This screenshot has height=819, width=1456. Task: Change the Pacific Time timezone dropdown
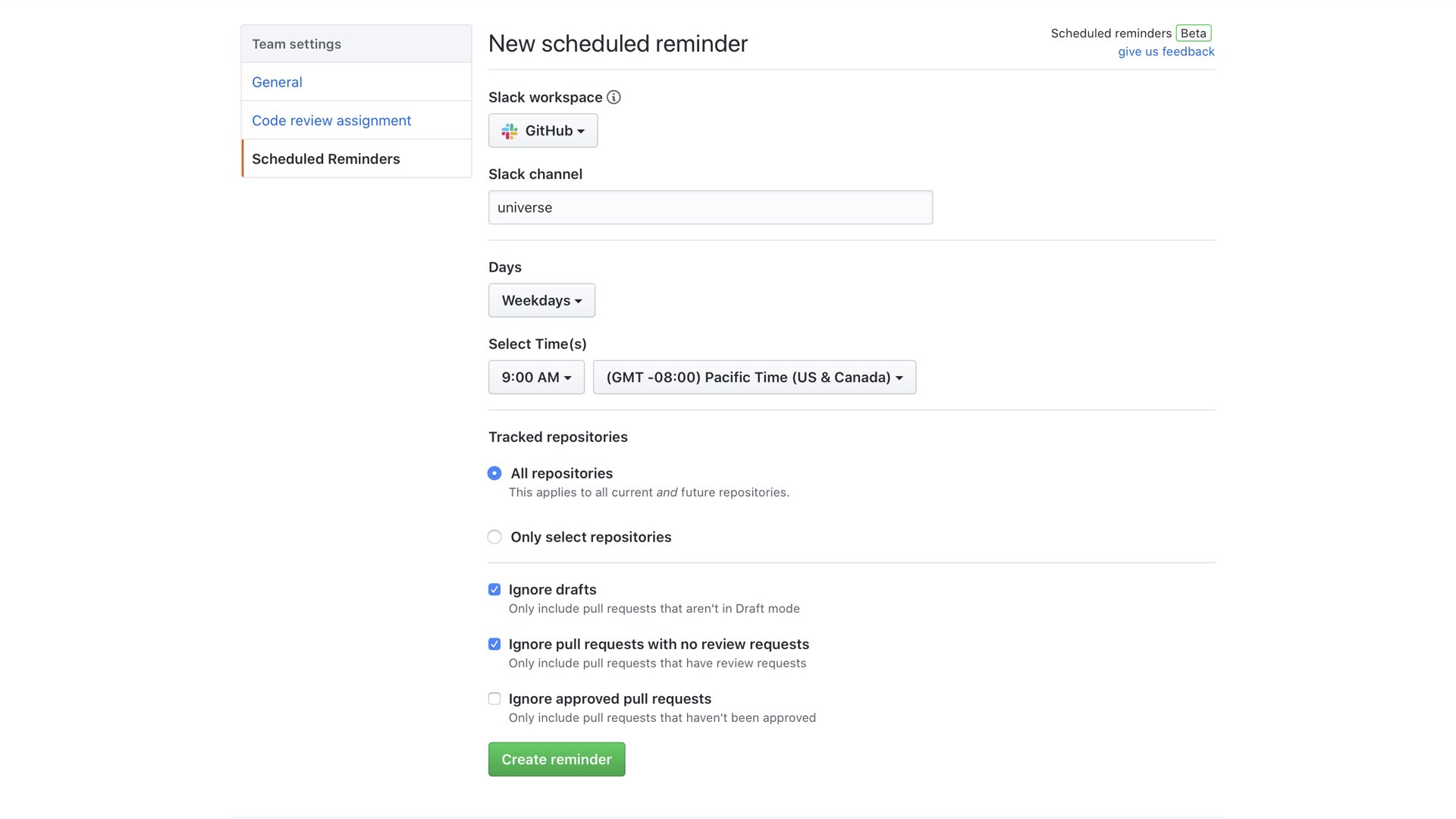click(x=754, y=377)
